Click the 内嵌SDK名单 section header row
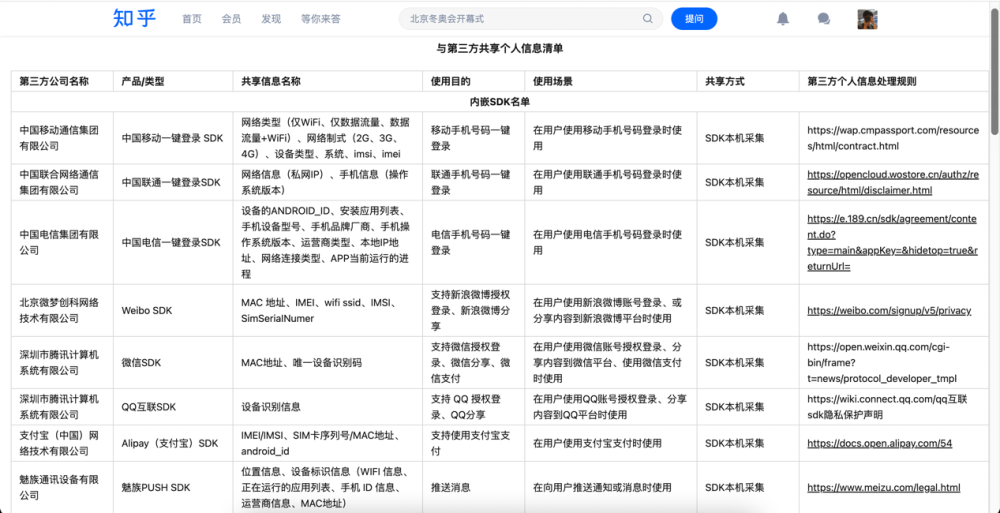This screenshot has height=513, width=1000. (x=500, y=101)
